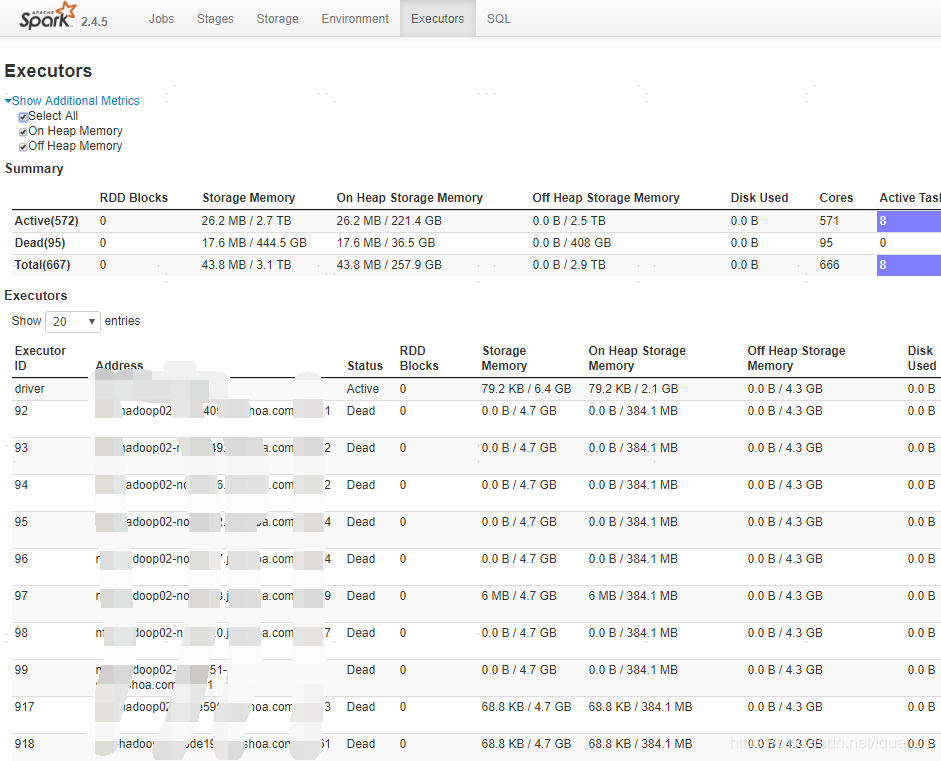
Task: Sort by Executor ID column
Action: pos(40,358)
